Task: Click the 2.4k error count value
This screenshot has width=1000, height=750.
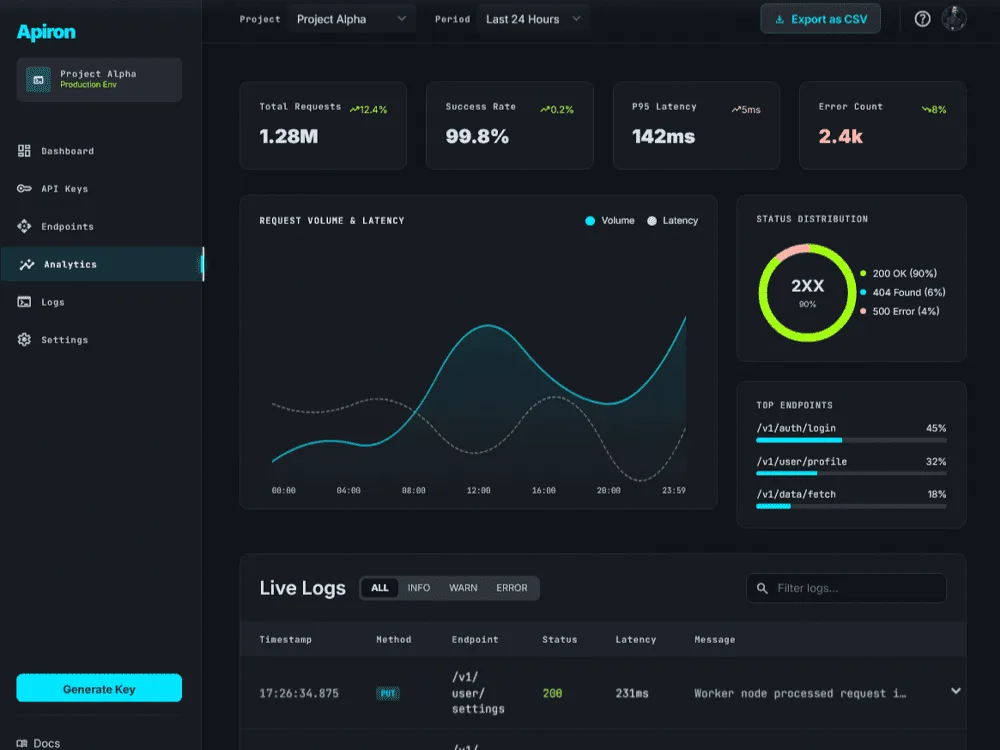Action: tap(841, 136)
